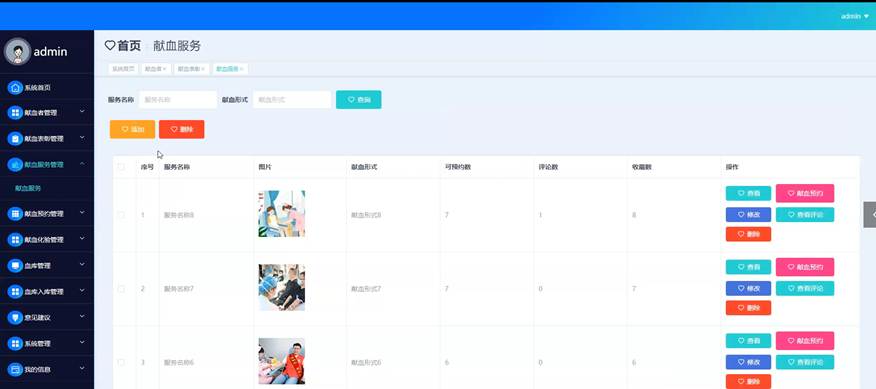Click 修改 for row 服务名称6

[x=748, y=362]
